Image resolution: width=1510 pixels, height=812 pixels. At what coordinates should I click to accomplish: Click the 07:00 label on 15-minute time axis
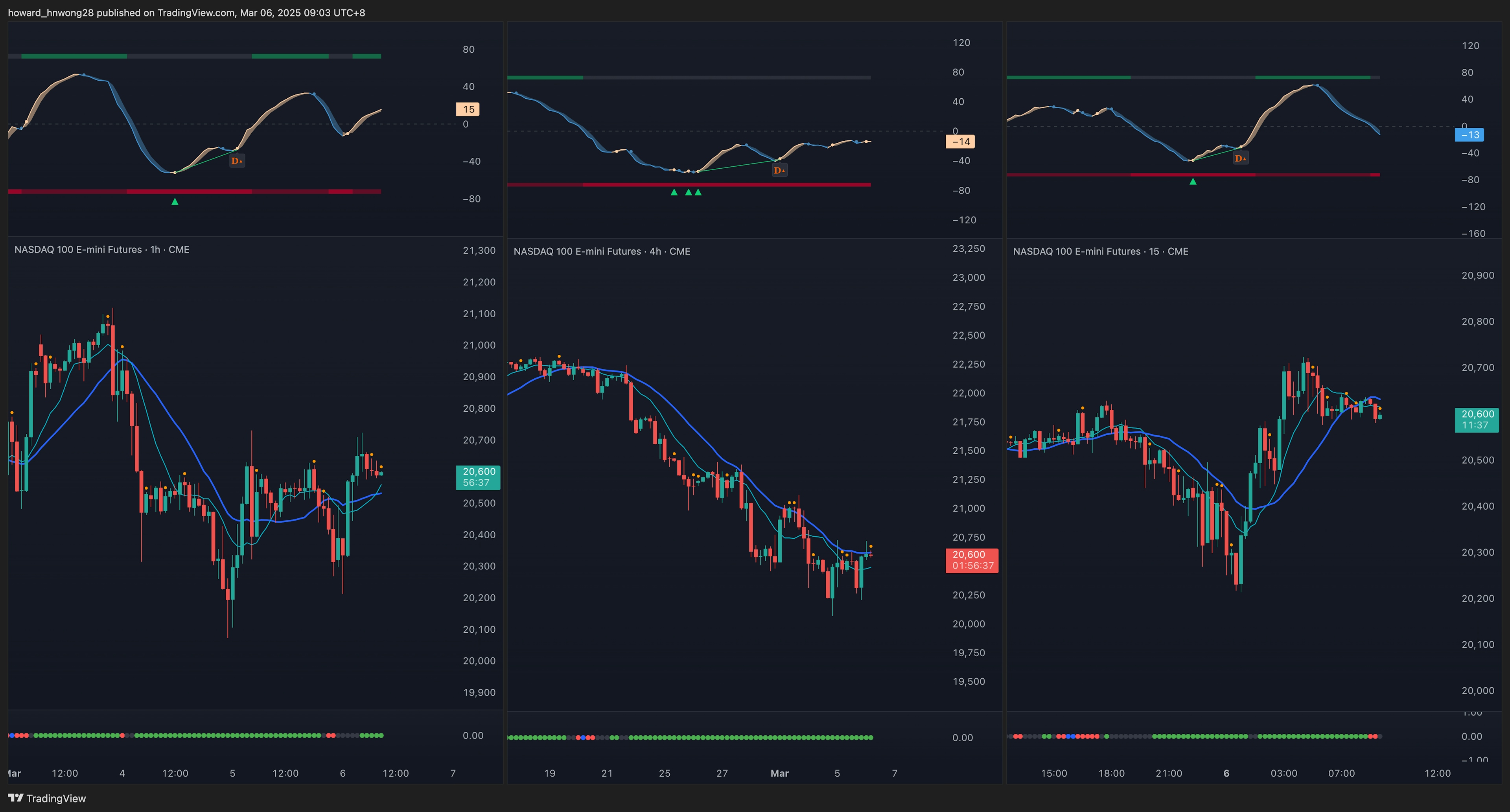pos(1341,773)
